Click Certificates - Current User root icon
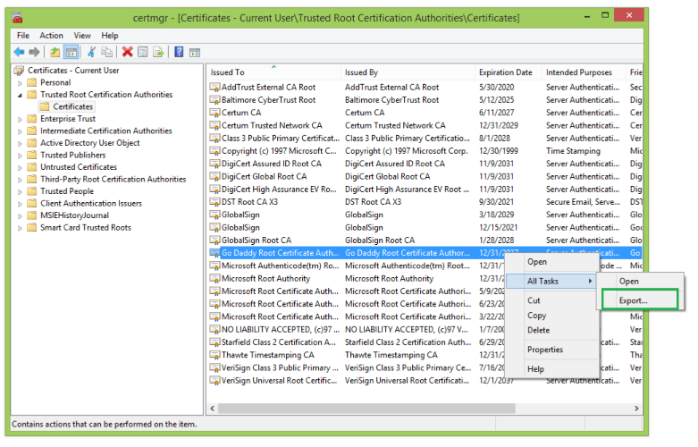The image size is (698, 447). point(19,70)
